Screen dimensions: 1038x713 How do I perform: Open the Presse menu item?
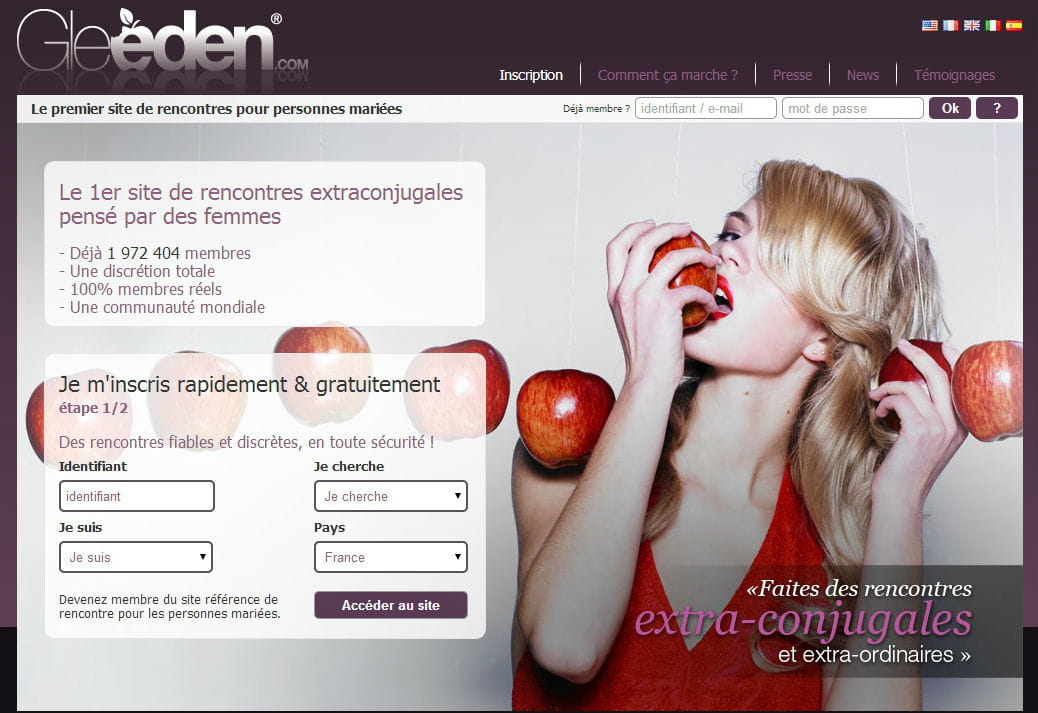tap(792, 75)
